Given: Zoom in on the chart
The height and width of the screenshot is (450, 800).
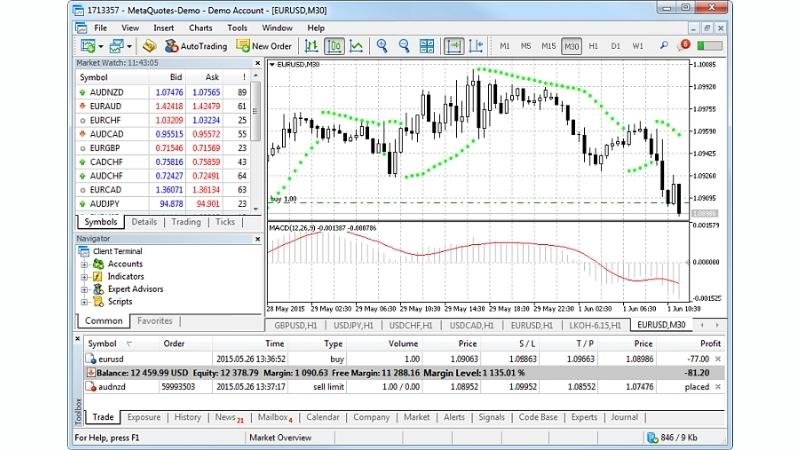Looking at the screenshot, I should (x=382, y=46).
